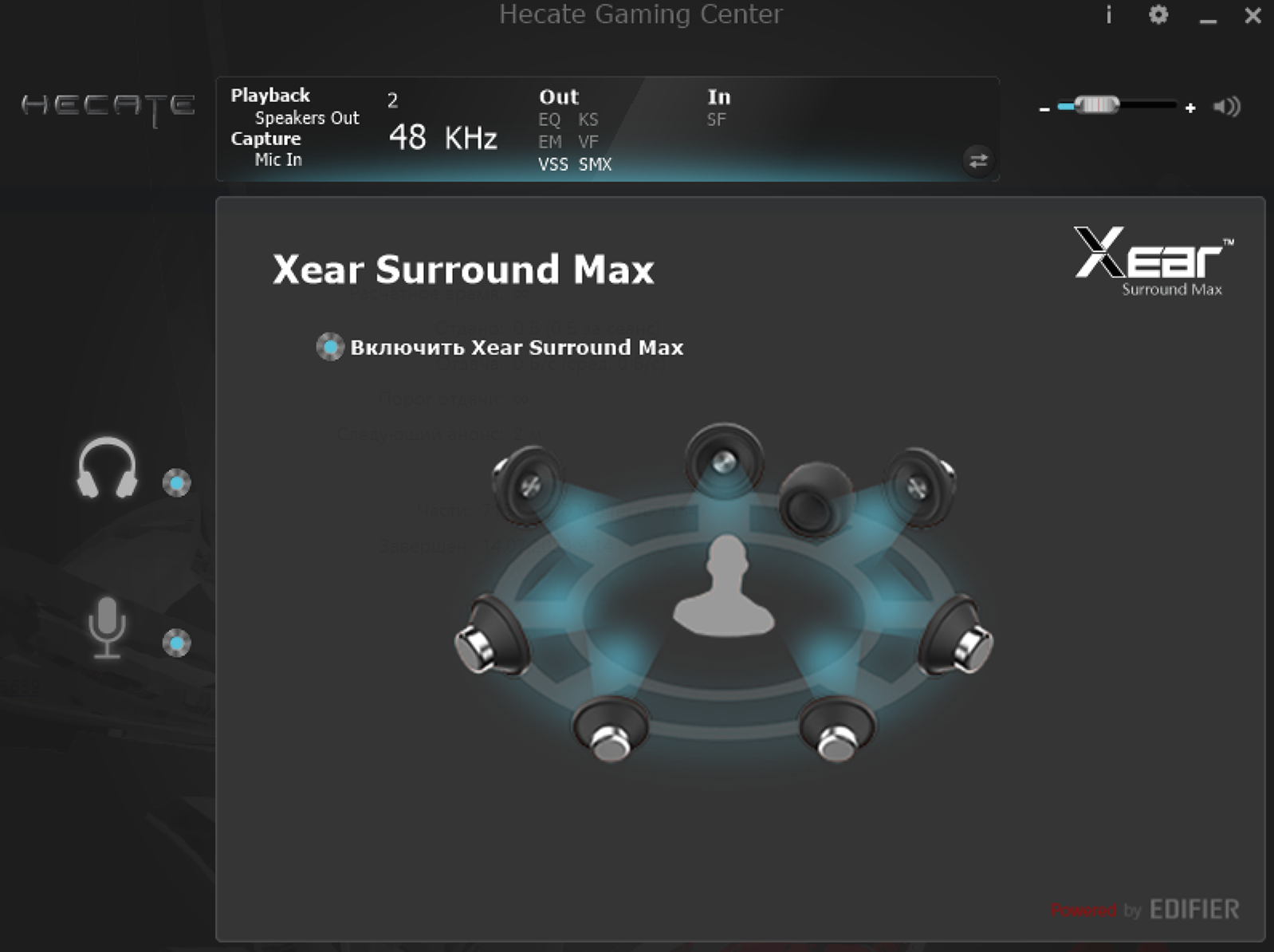
Task: Open the KS output effect
Action: 588,120
